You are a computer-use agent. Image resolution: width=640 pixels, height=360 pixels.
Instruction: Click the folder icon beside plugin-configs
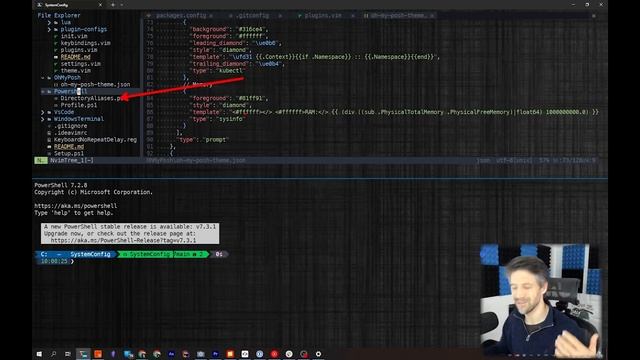[56, 29]
